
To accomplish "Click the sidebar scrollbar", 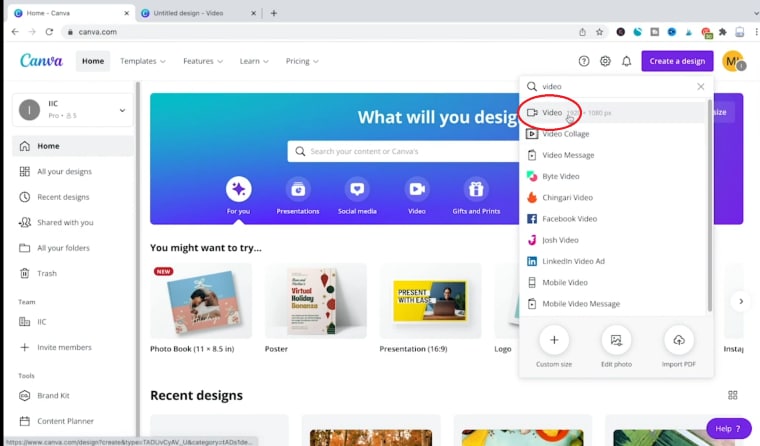I will tap(138, 259).
